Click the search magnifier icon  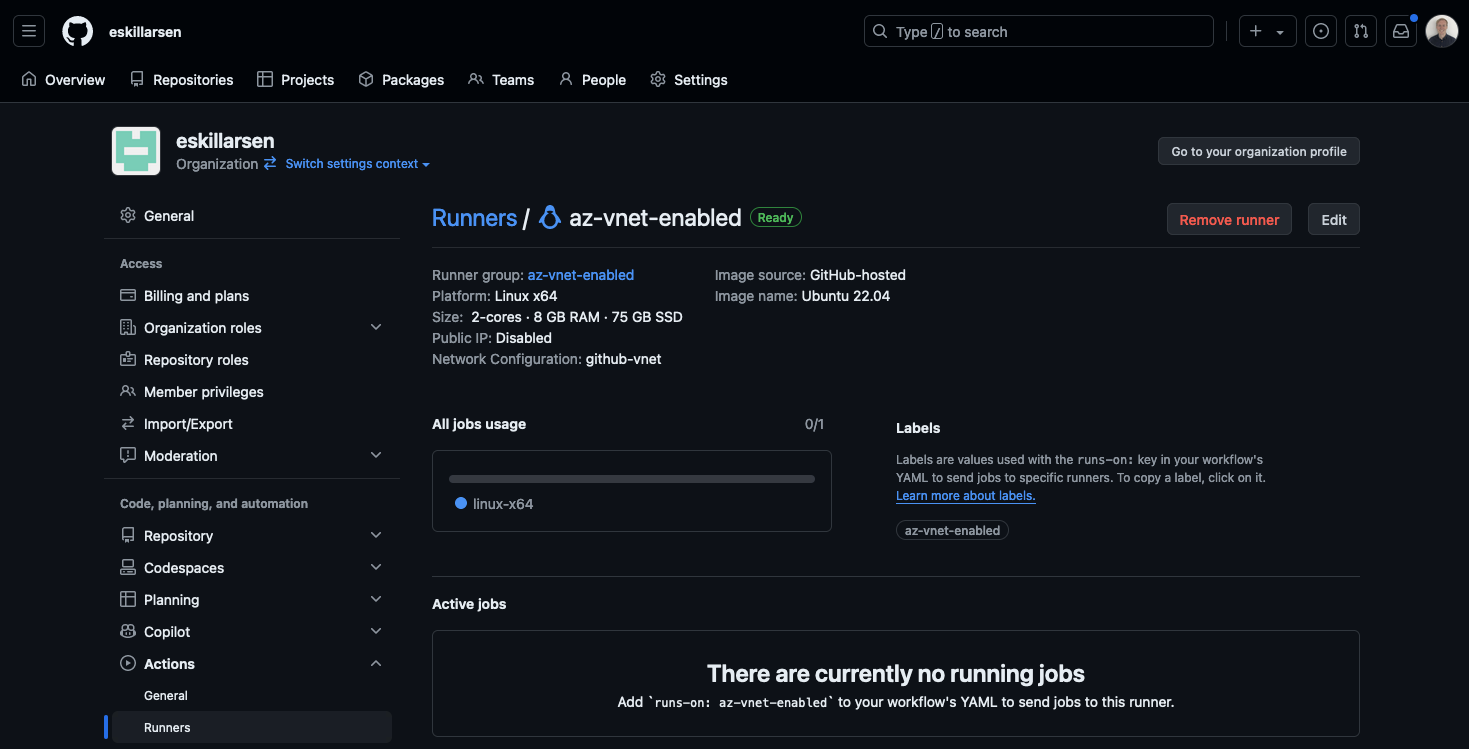click(880, 31)
